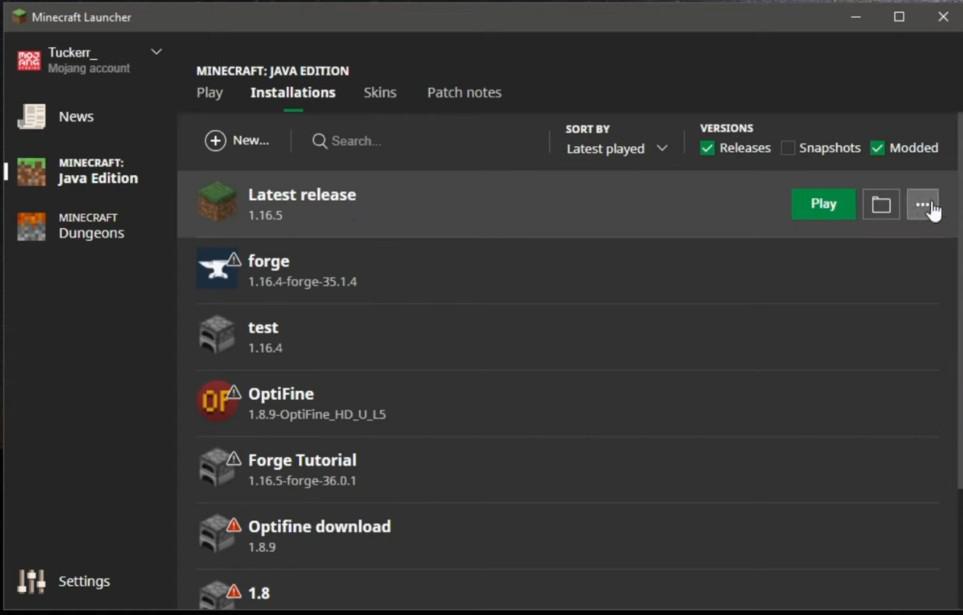This screenshot has height=615, width=963.
Task: Disable the Releases versions checkbox
Action: tap(708, 148)
